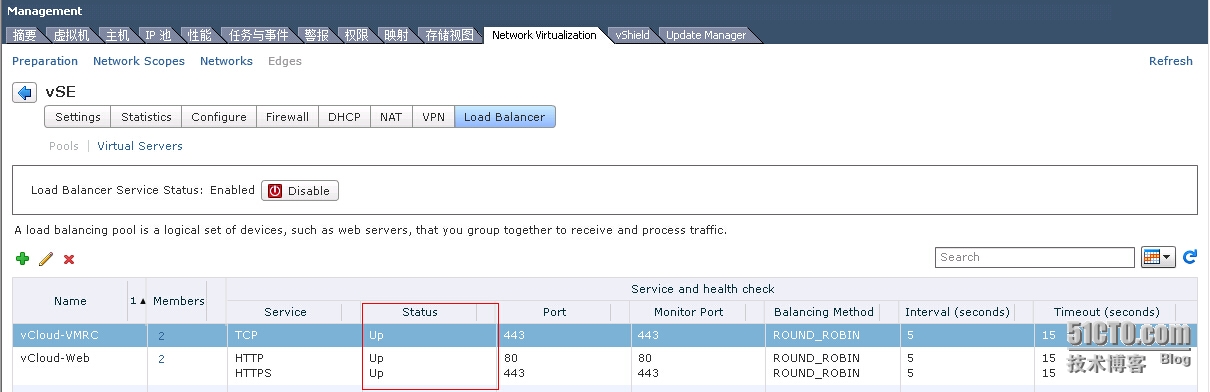The height and width of the screenshot is (392, 1210).
Task: Click the TCP service cell
Action: click(247, 335)
